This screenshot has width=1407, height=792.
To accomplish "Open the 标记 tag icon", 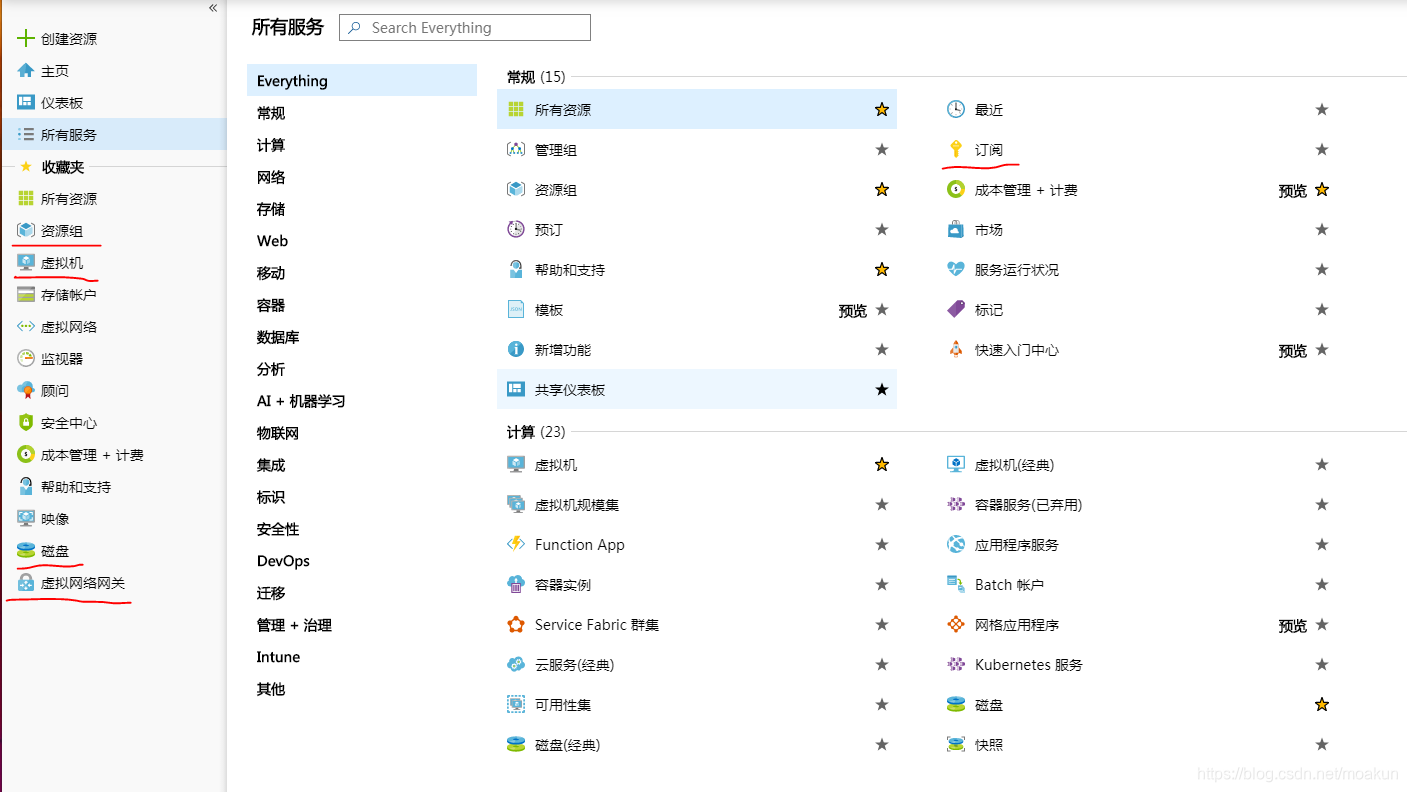I will (956, 309).
